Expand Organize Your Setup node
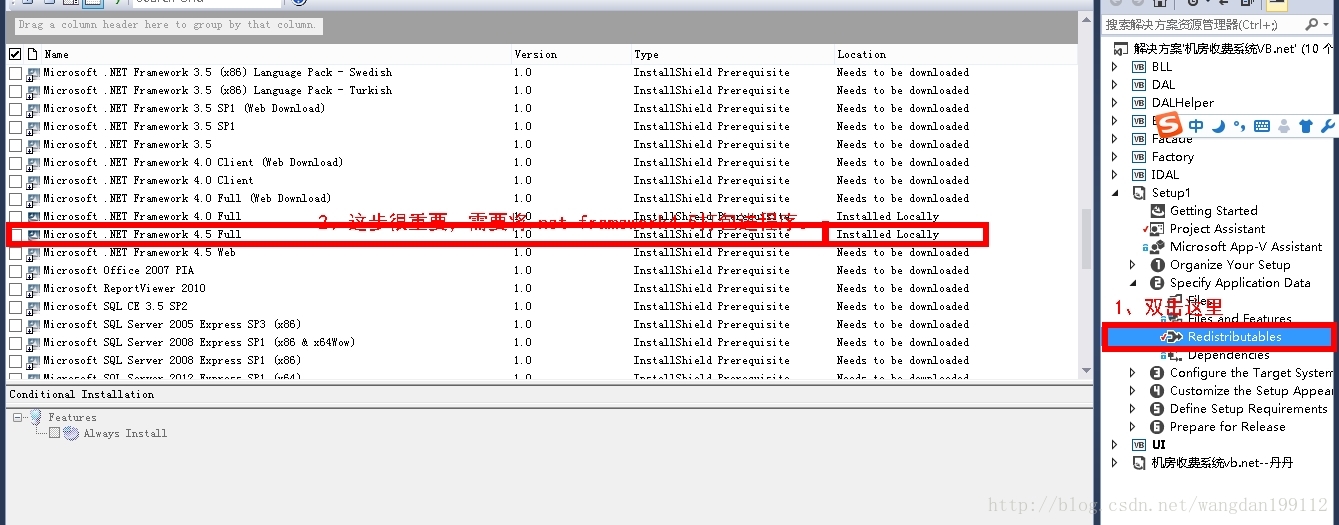The width and height of the screenshot is (1339, 525). coord(1133,265)
